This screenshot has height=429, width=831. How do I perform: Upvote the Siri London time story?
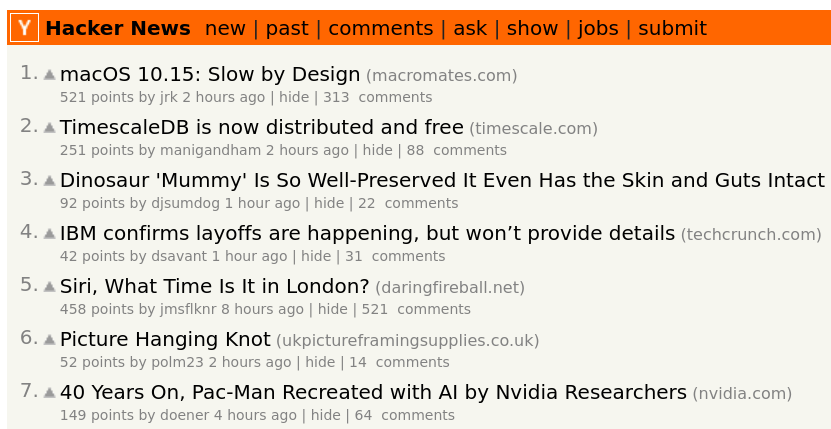click(x=49, y=287)
